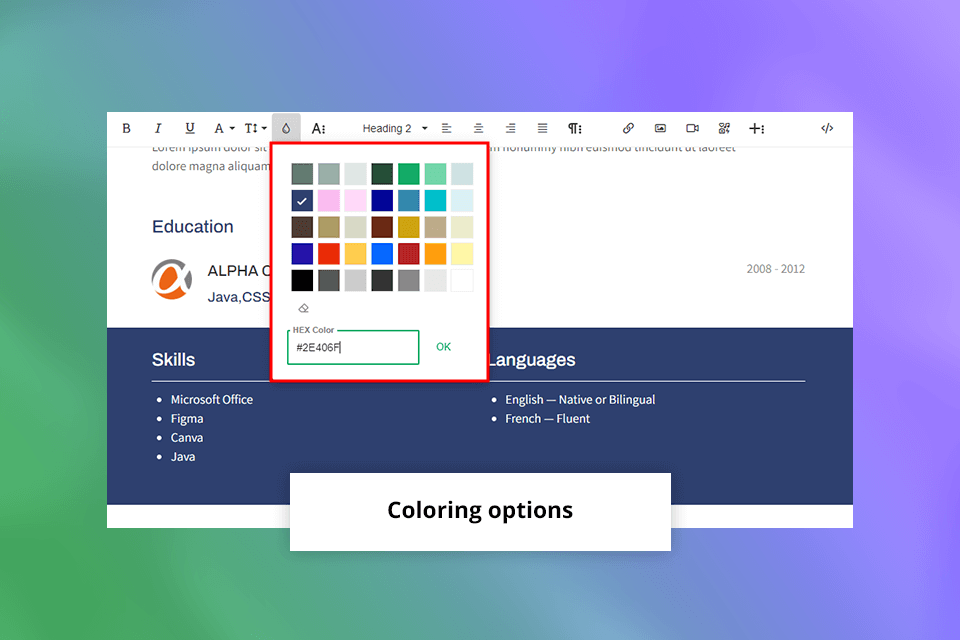Screen dimensions: 960x640
Task: Justify text alignment
Action: (x=542, y=129)
